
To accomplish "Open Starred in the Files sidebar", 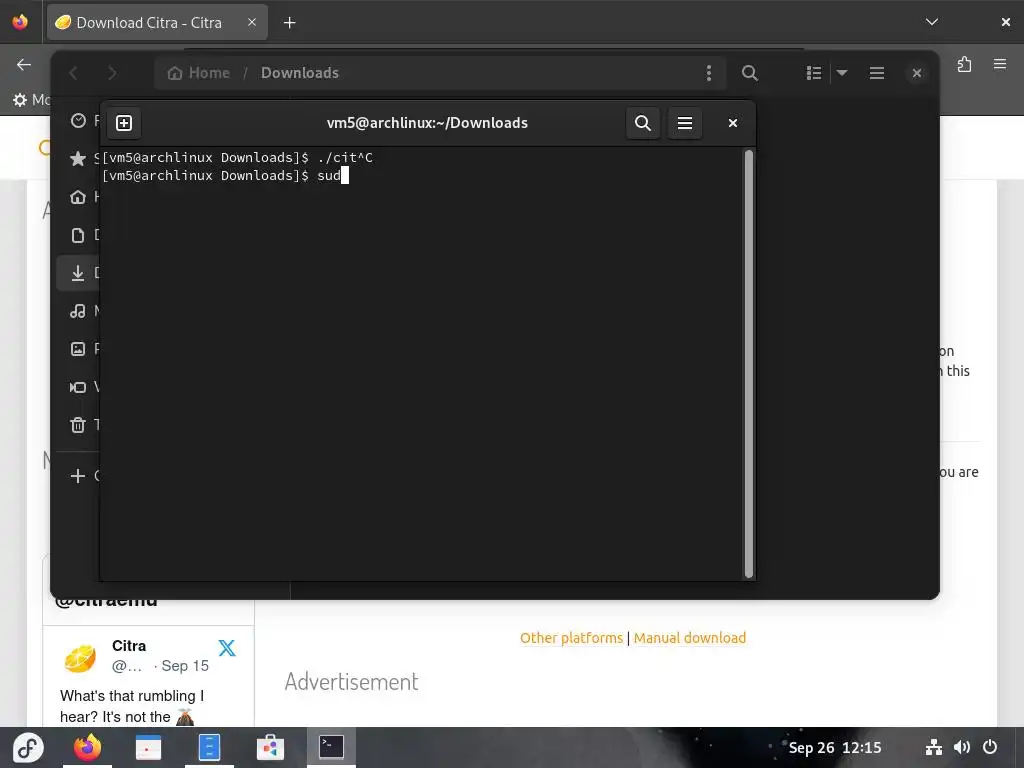I will 78,159.
